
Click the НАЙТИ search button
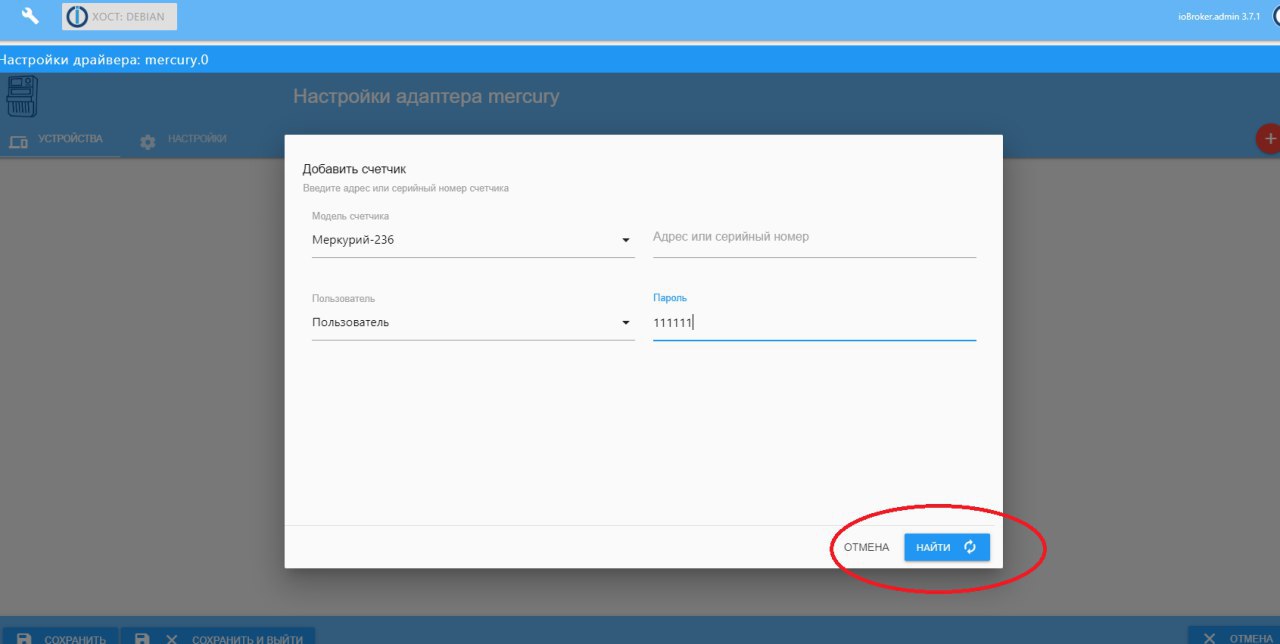[947, 547]
